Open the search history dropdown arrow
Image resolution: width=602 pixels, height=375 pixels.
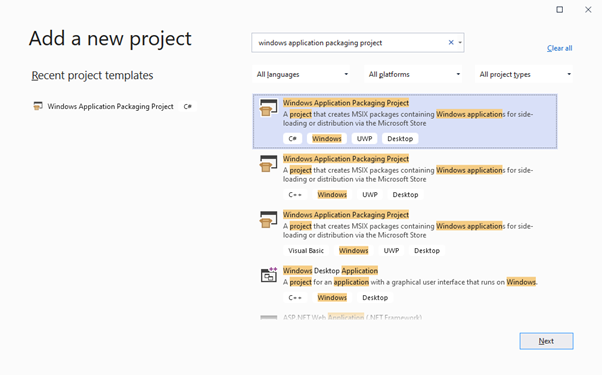click(460, 43)
